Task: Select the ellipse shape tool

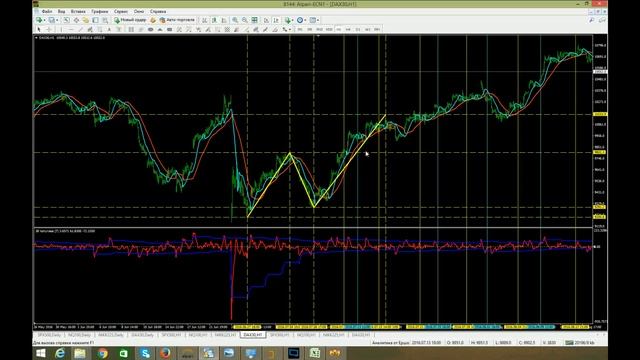Action: 150,29
